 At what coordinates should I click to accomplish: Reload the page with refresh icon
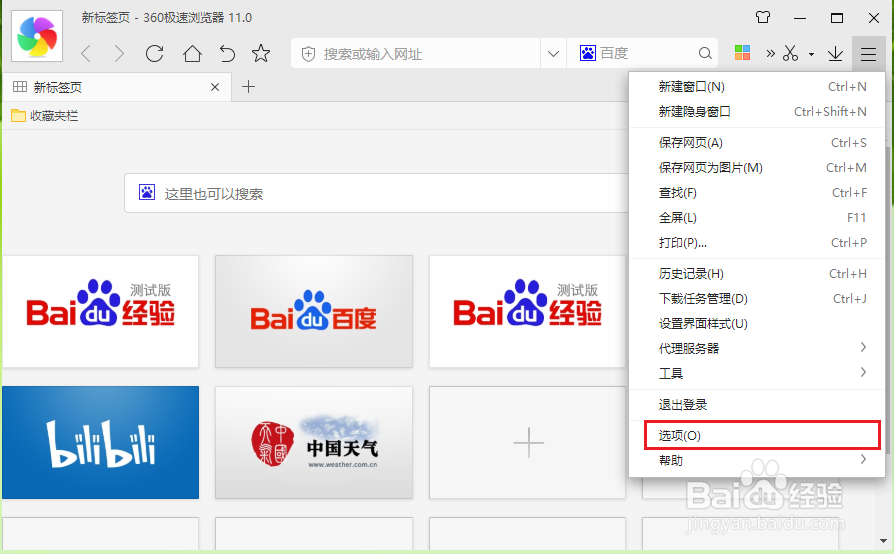(155, 54)
